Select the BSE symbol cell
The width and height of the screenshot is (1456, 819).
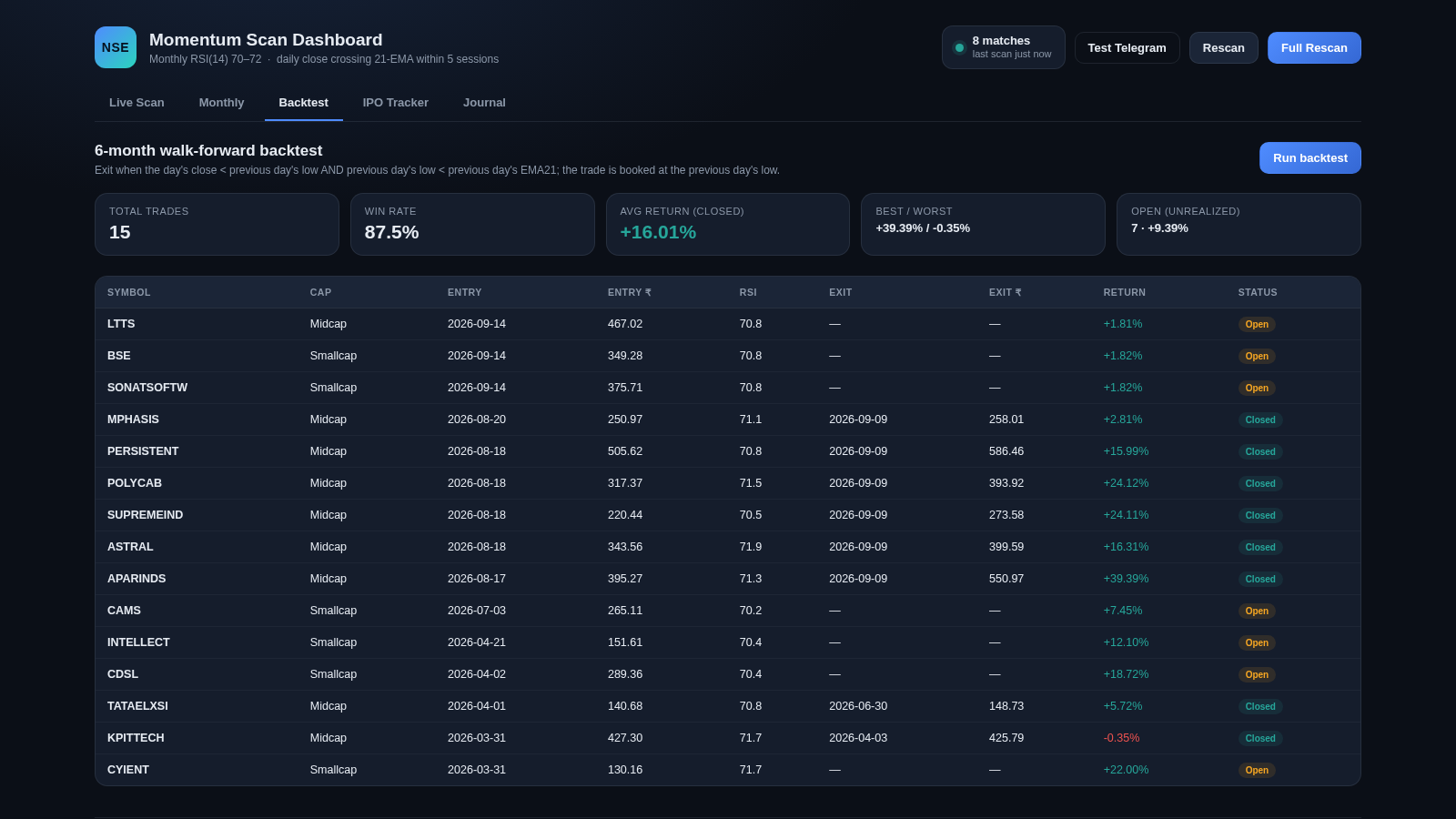[x=119, y=356]
